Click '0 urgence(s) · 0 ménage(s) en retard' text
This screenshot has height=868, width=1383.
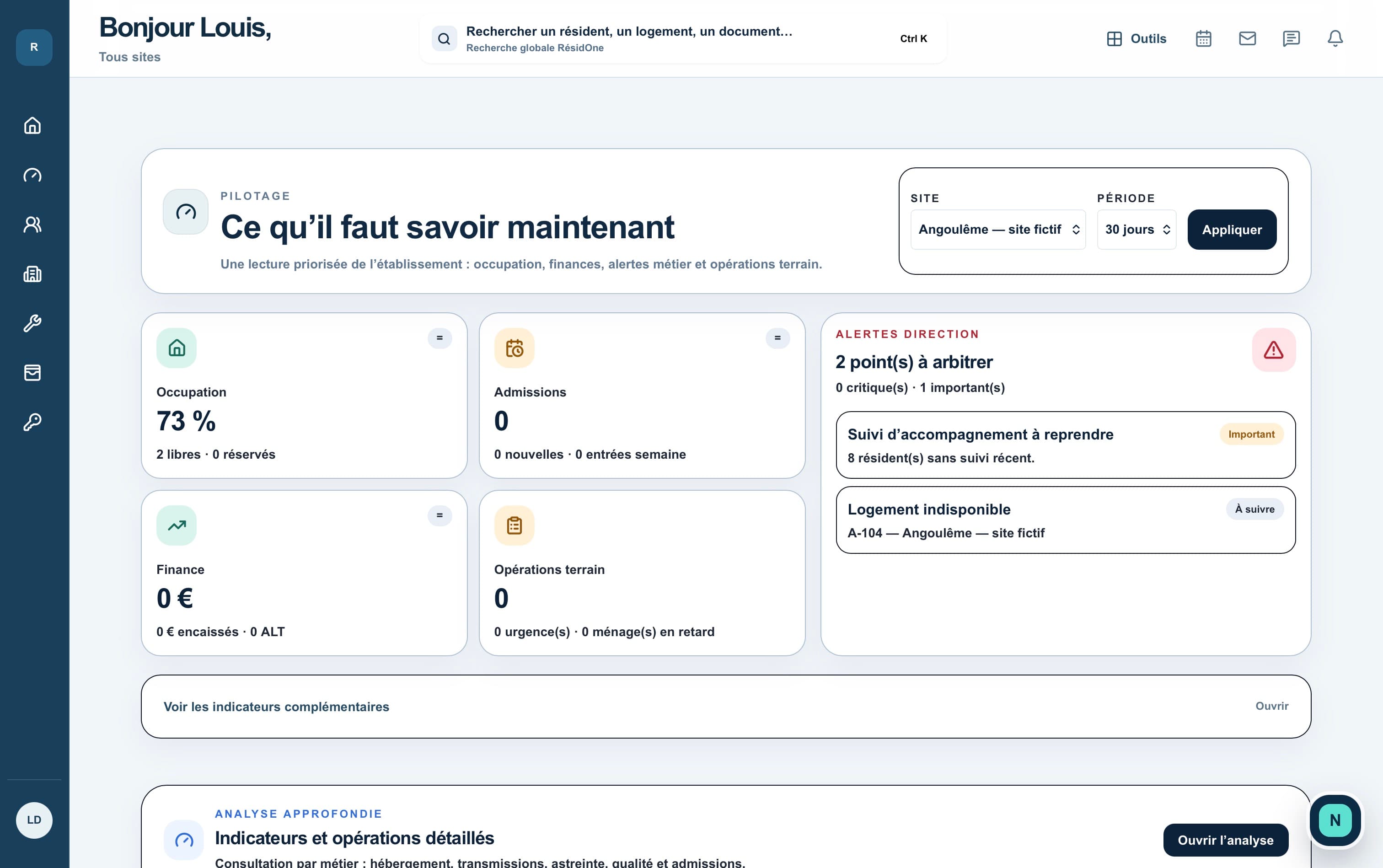(604, 632)
